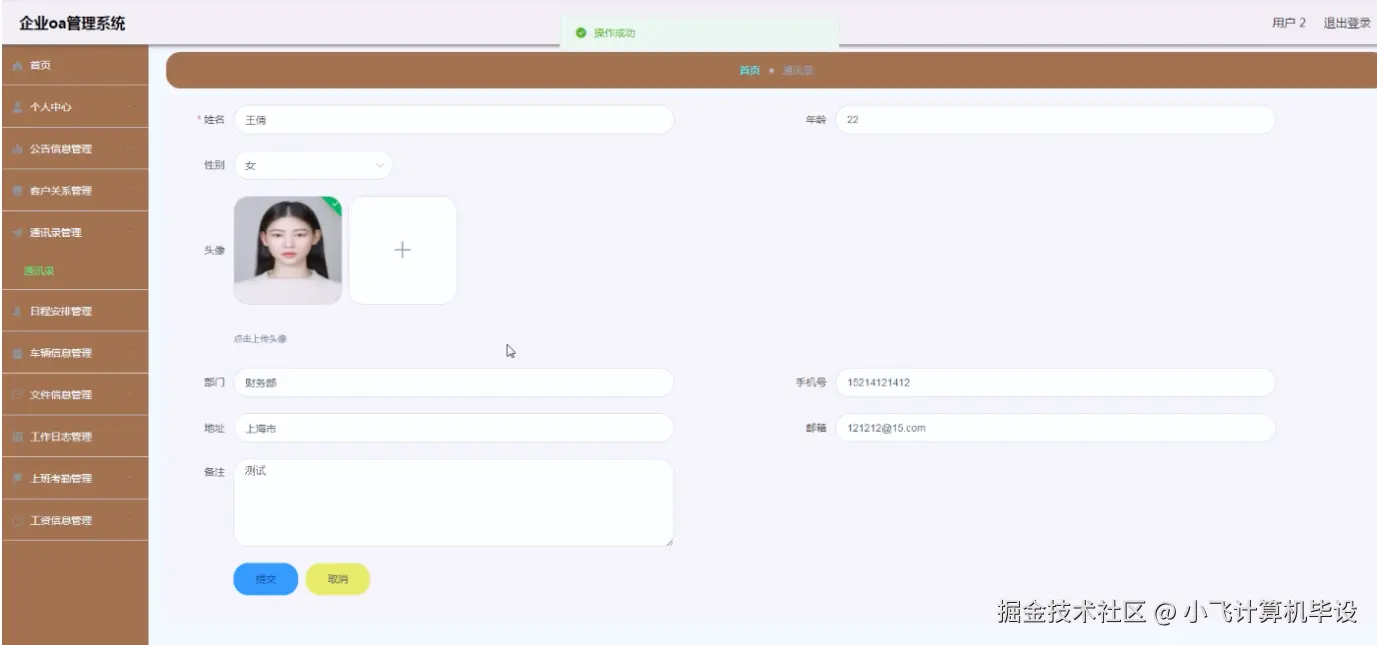The image size is (1377, 645).
Task: Click the blue 提交 submit button
Action: [x=266, y=579]
